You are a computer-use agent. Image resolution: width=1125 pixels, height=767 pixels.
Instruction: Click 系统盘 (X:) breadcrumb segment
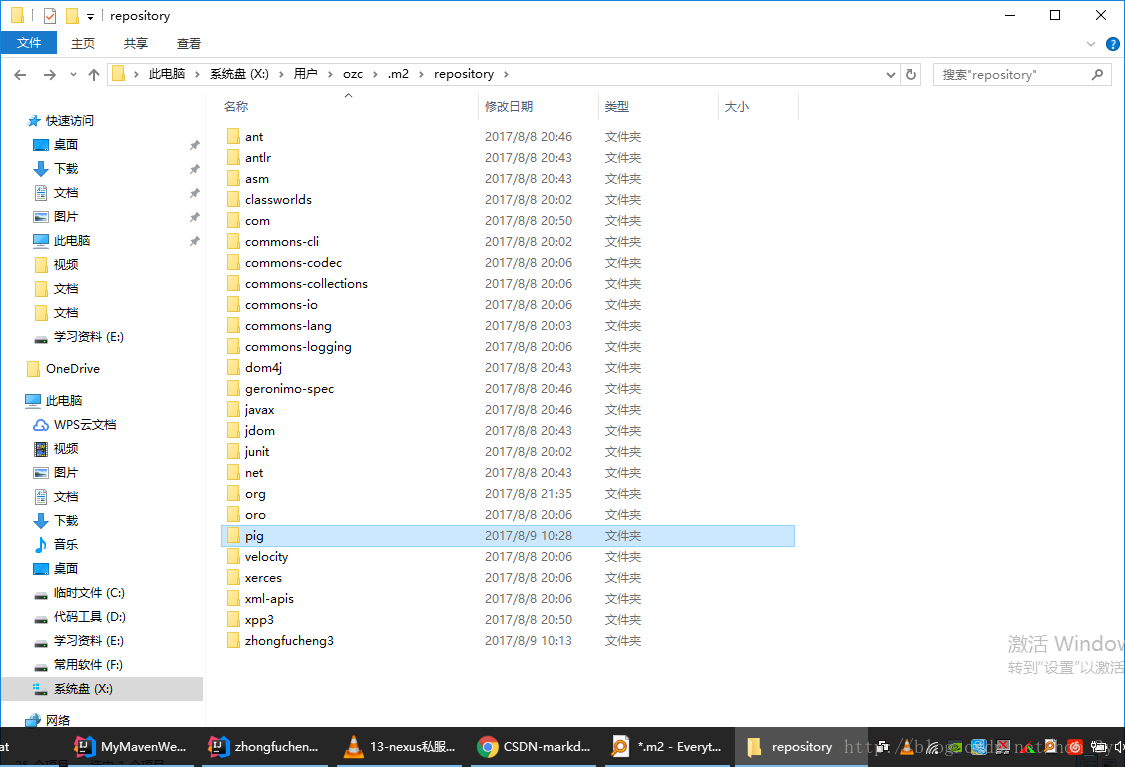pos(239,74)
